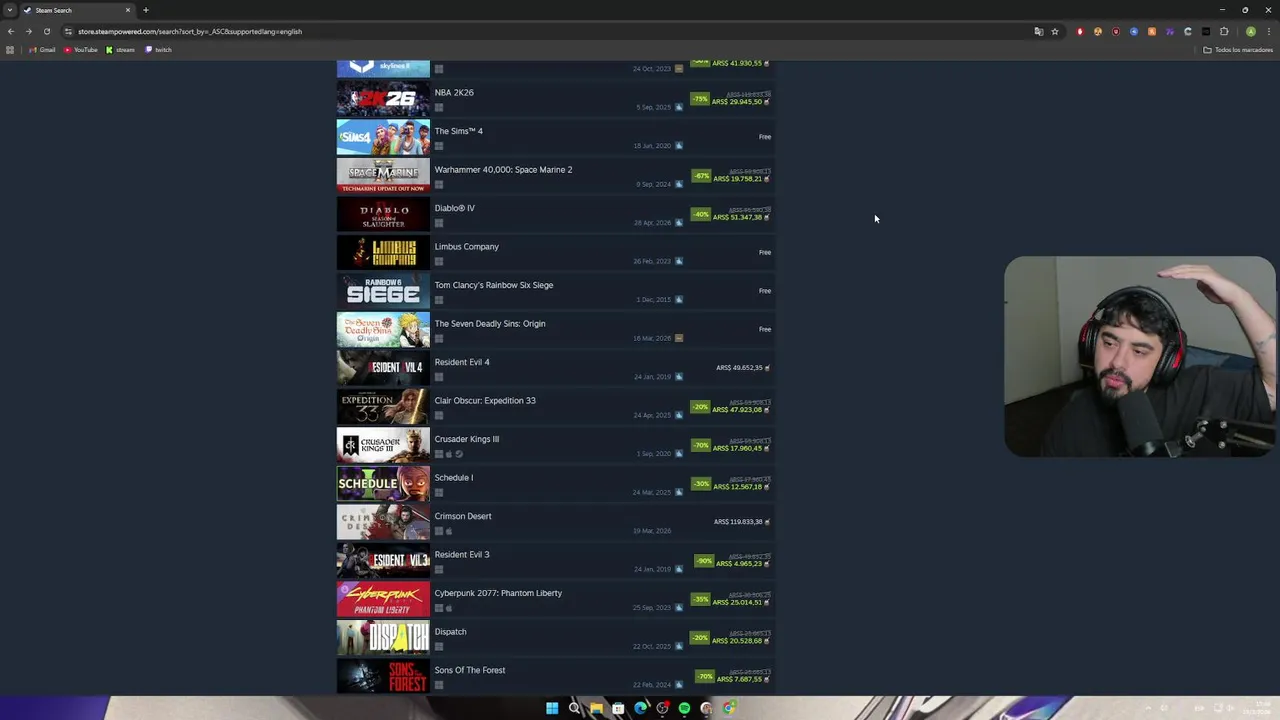The image size is (1280, 720).
Task: Open the twitch bookmark
Action: 158,50
